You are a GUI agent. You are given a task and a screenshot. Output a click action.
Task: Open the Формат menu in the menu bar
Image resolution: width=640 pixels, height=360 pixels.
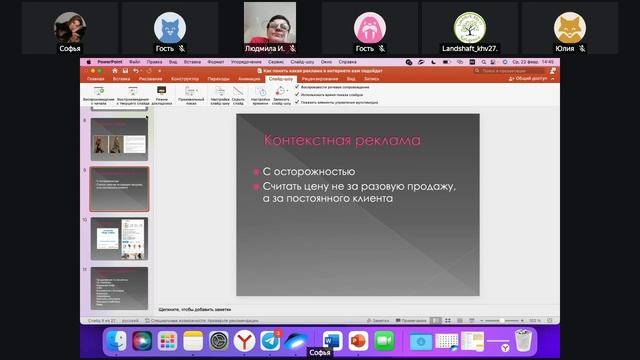[216, 62]
